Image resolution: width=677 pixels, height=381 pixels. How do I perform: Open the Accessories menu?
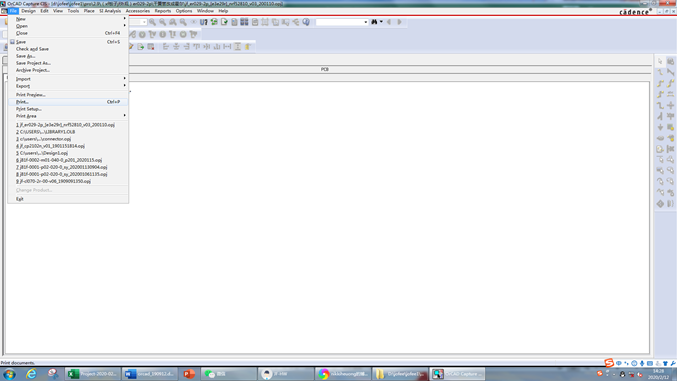pos(138,11)
